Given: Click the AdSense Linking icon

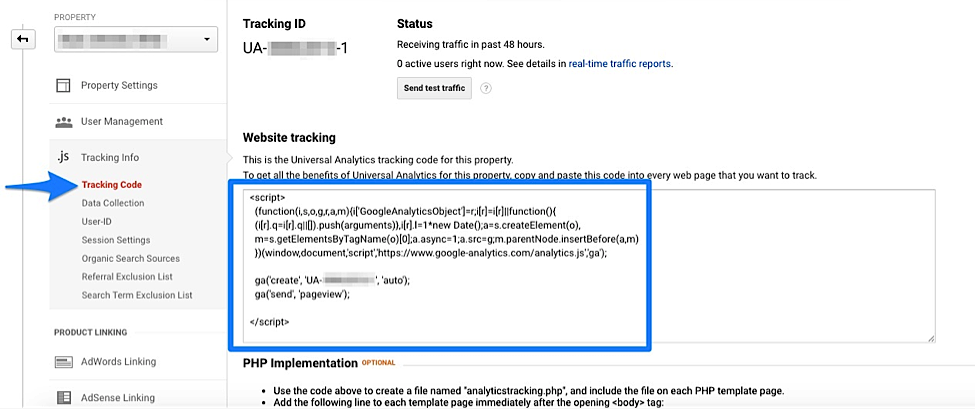Looking at the screenshot, I should point(64,397).
